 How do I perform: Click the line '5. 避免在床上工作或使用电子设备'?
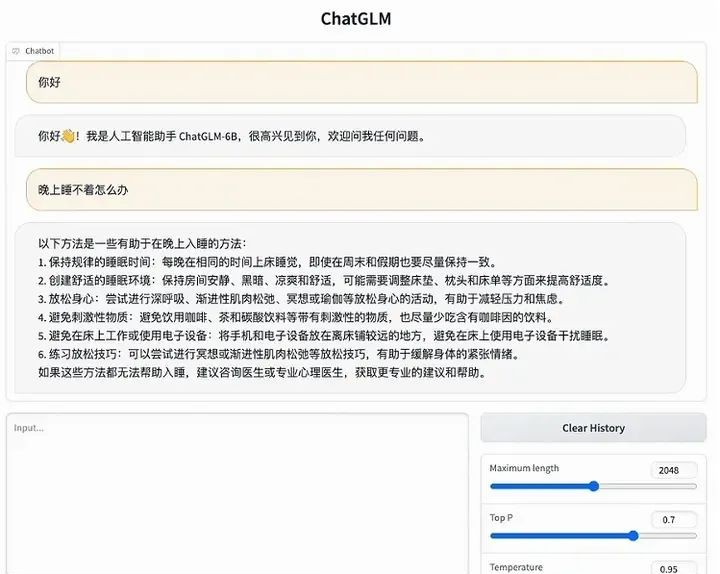(324, 336)
